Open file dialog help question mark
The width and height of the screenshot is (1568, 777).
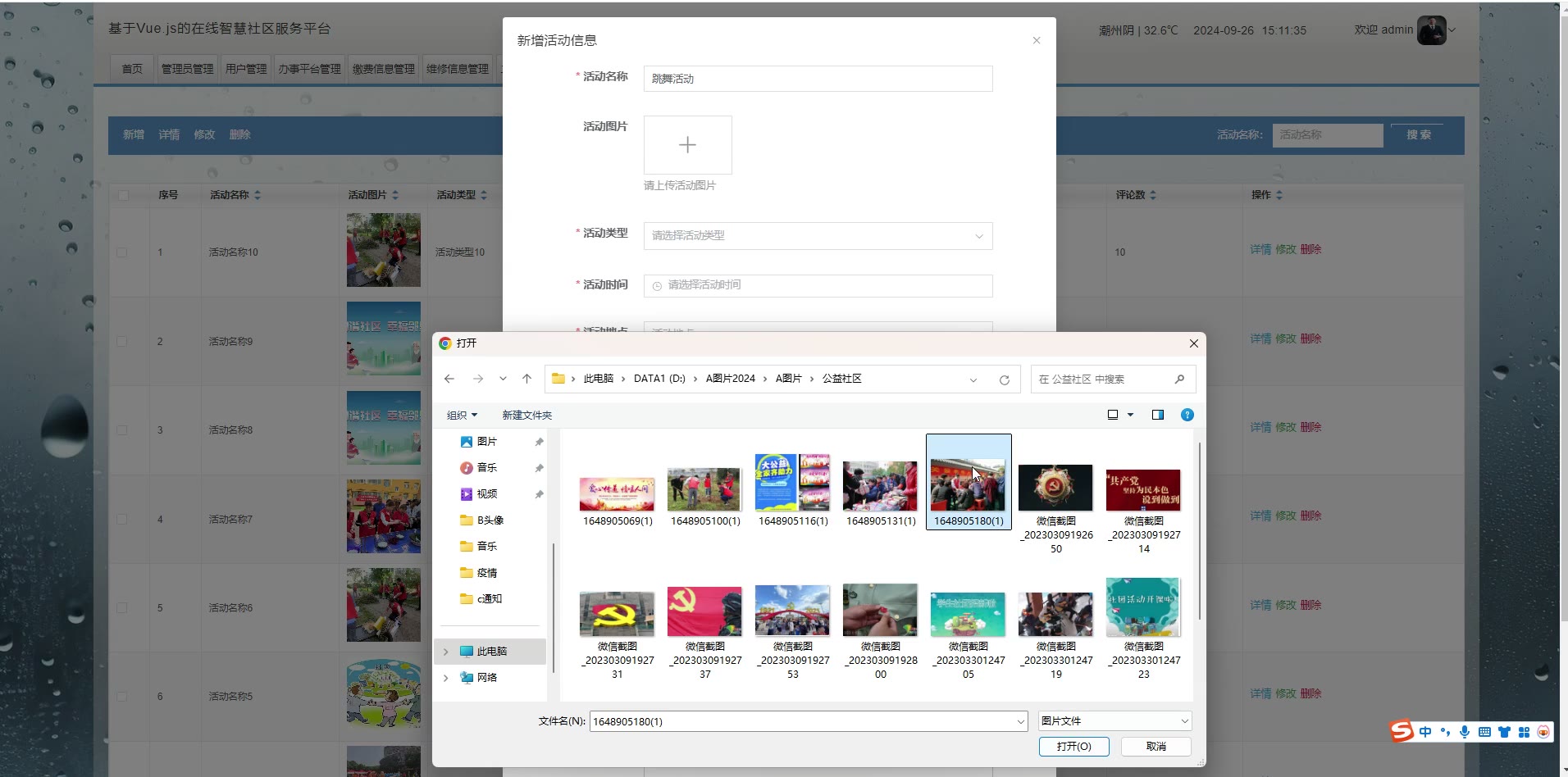tap(1187, 415)
